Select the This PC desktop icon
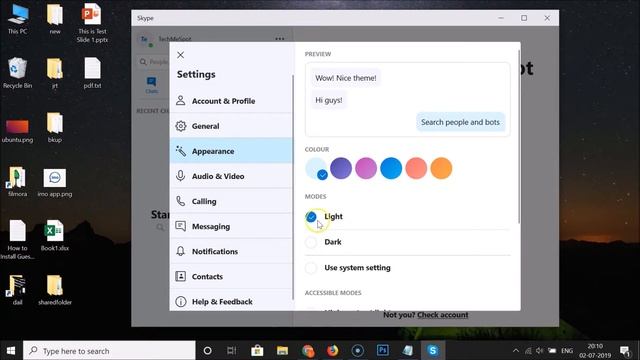640x360 pixels. 18,19
